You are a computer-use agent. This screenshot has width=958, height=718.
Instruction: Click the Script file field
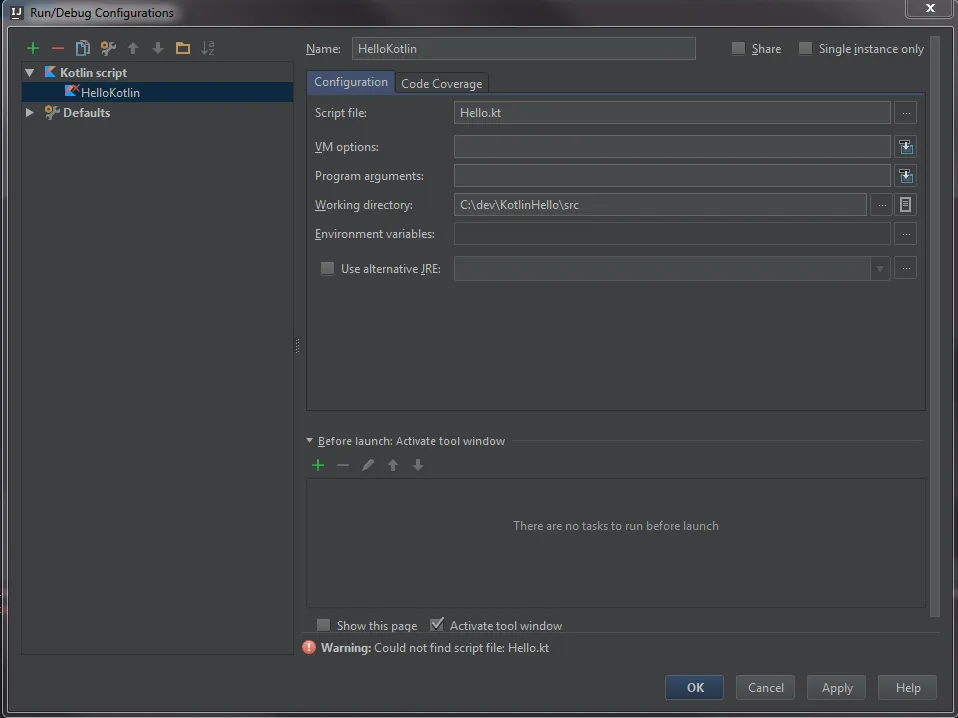click(672, 113)
